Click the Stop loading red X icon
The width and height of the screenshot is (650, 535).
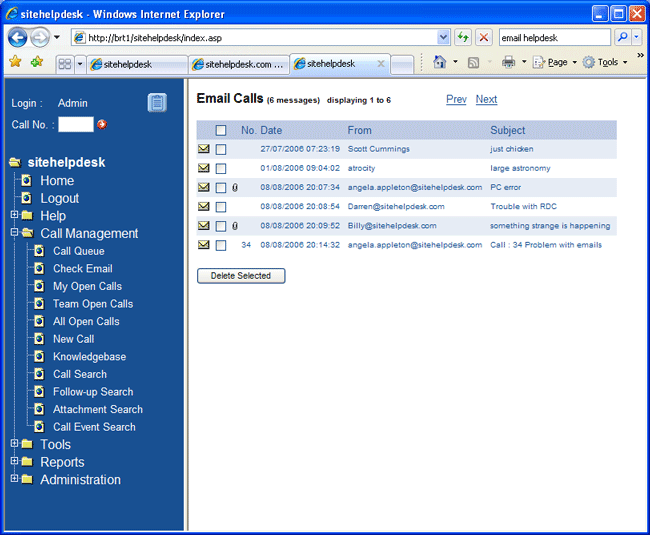click(x=483, y=37)
